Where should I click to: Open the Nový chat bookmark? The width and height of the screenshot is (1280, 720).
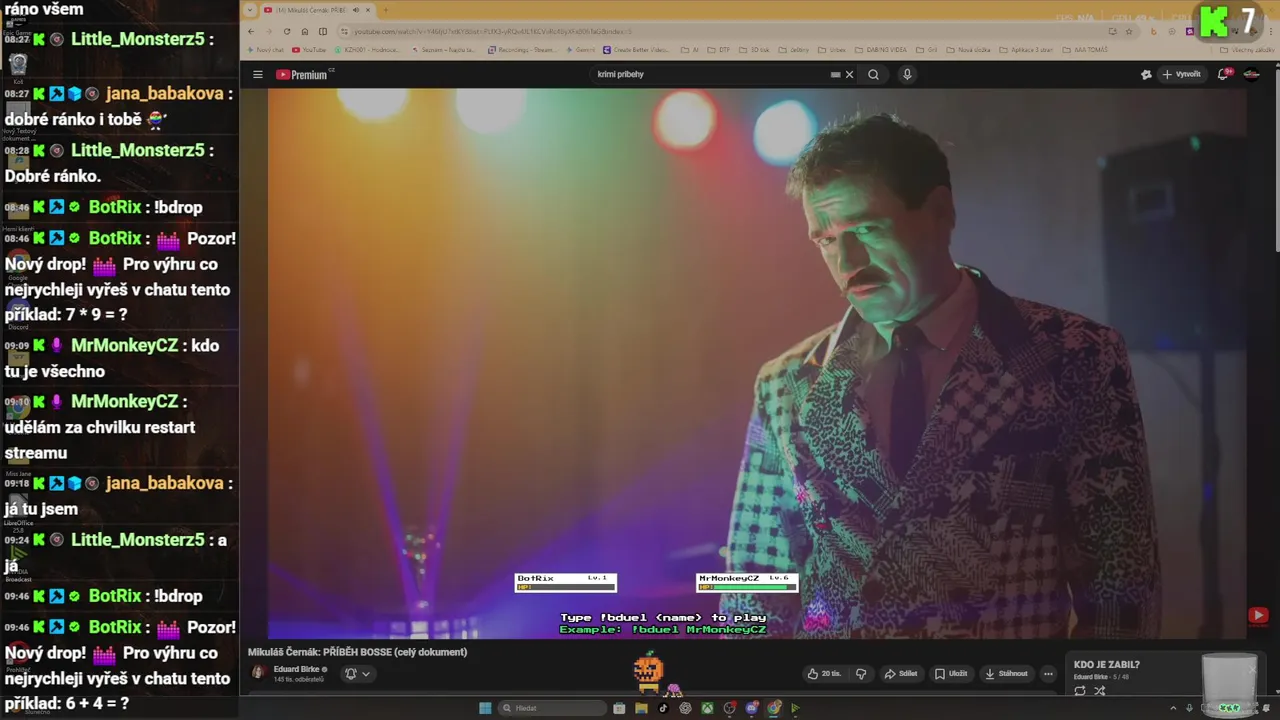coord(265,49)
